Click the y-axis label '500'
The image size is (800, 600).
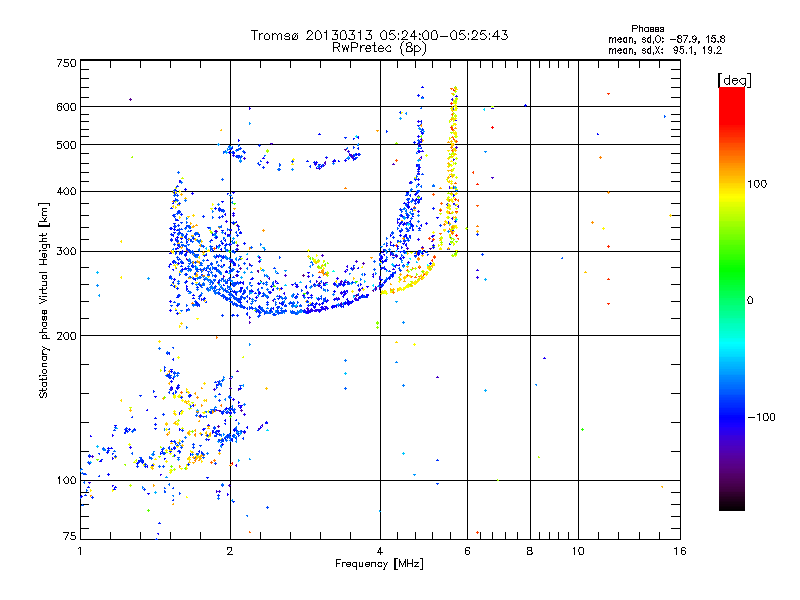pyautogui.click(x=66, y=145)
